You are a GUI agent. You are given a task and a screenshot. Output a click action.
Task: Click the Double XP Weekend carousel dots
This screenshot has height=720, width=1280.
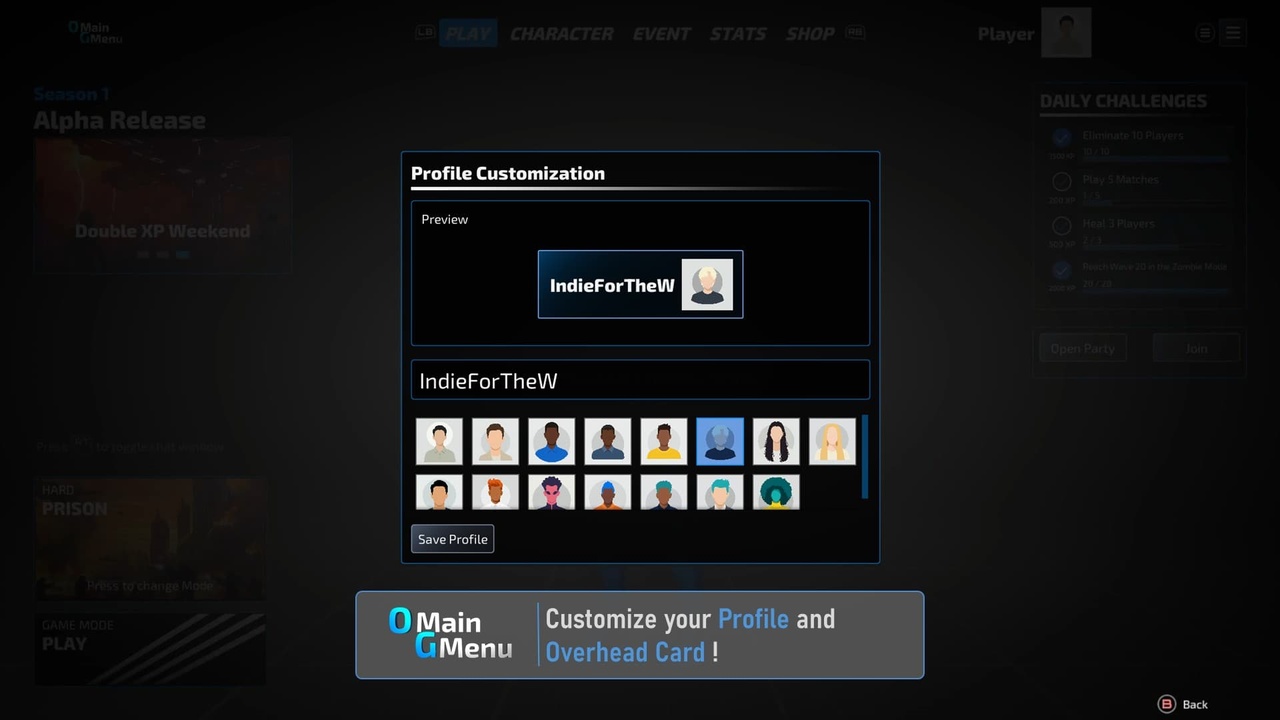[162, 254]
